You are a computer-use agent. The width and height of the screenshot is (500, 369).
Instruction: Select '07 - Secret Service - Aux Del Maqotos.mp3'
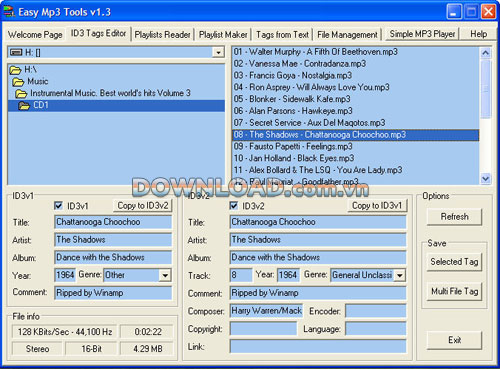click(356, 123)
